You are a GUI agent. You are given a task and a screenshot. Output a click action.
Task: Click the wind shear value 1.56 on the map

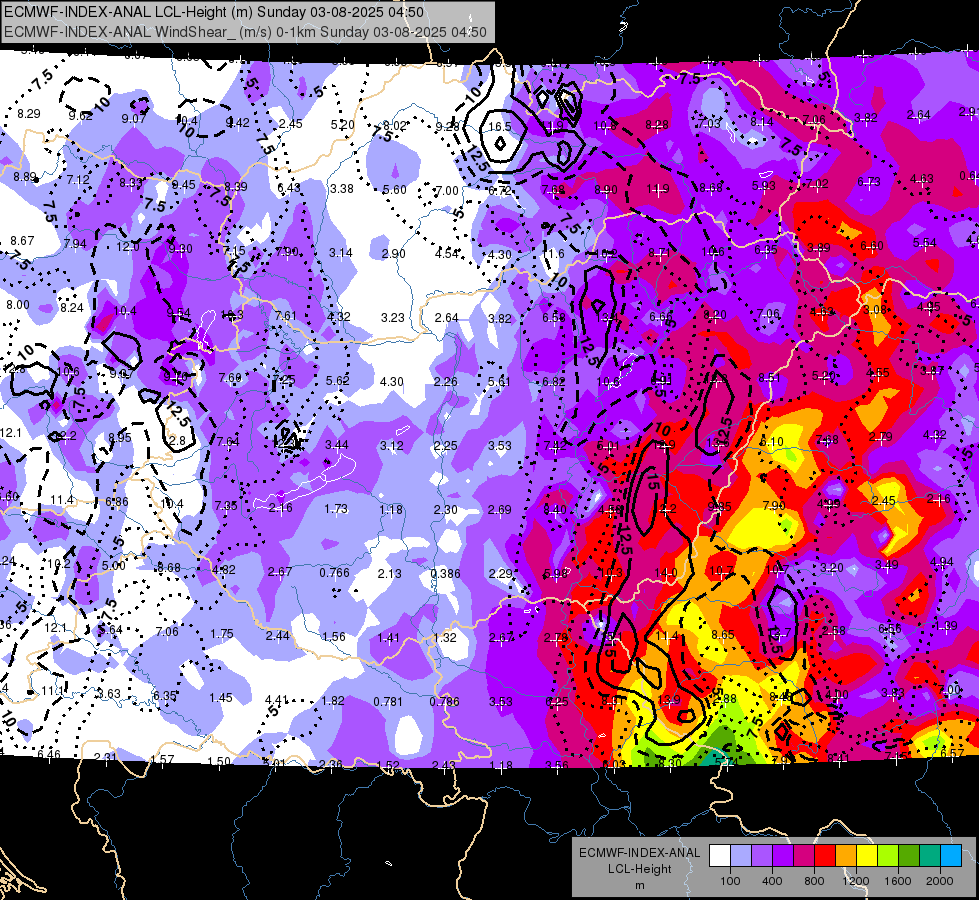pyautogui.click(x=333, y=636)
